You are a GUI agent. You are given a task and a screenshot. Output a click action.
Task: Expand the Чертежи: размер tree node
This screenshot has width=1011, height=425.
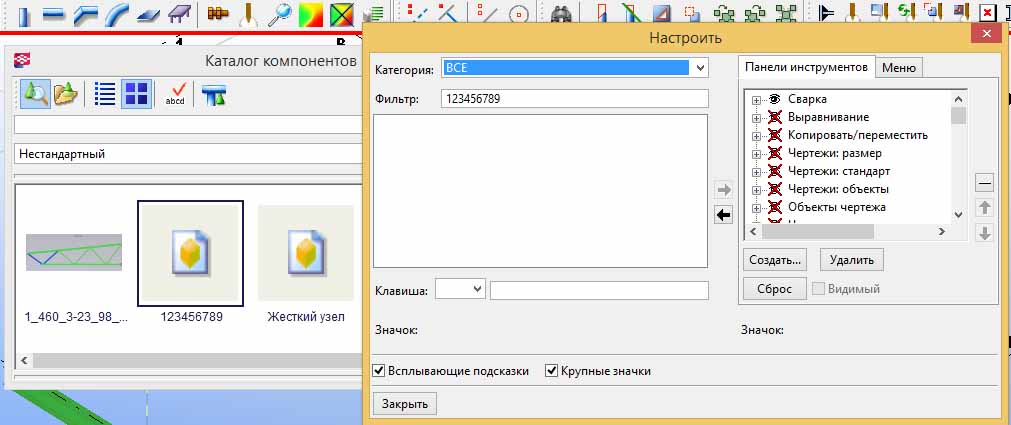[x=756, y=154]
